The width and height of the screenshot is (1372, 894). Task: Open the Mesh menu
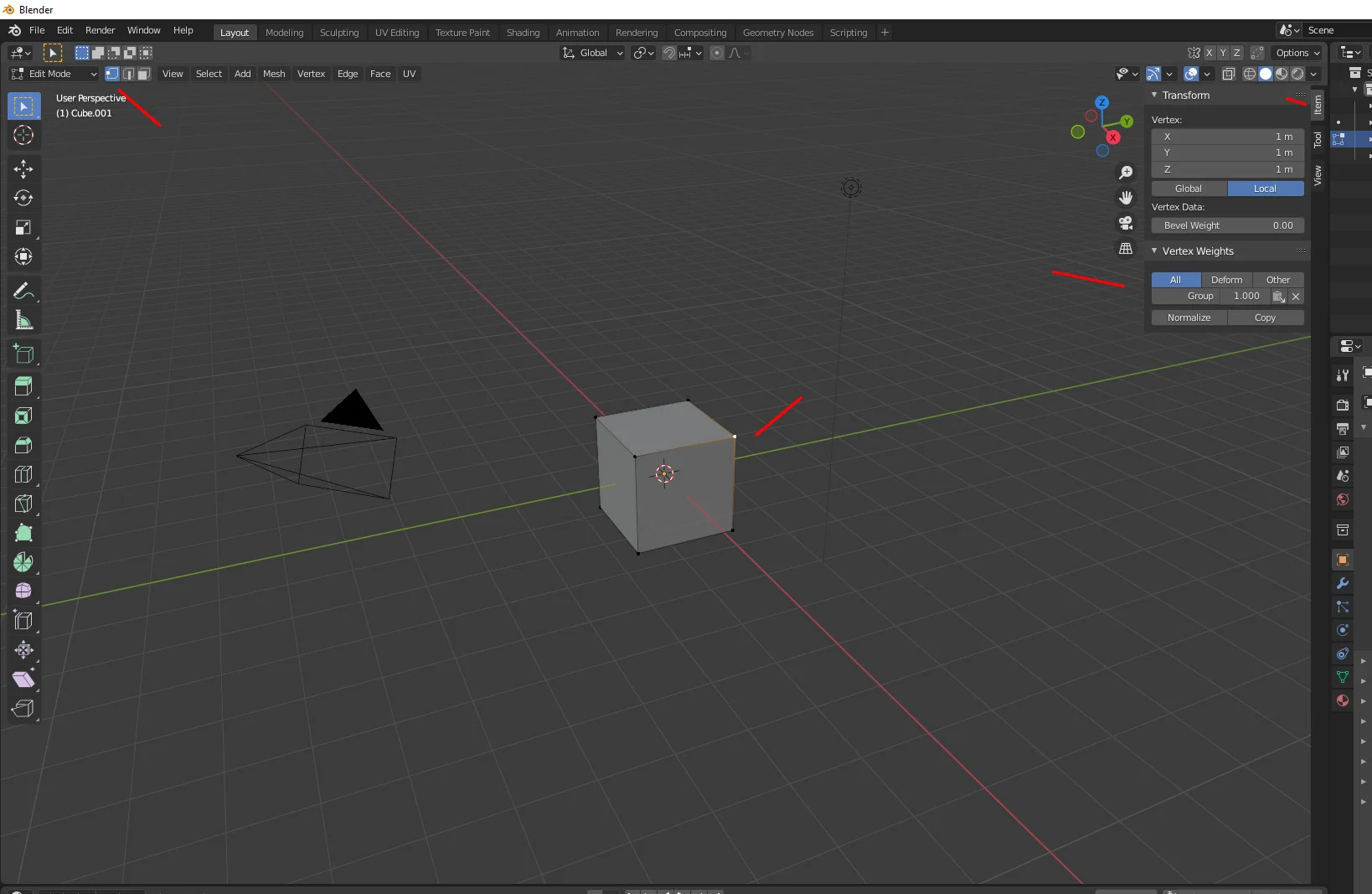point(274,74)
